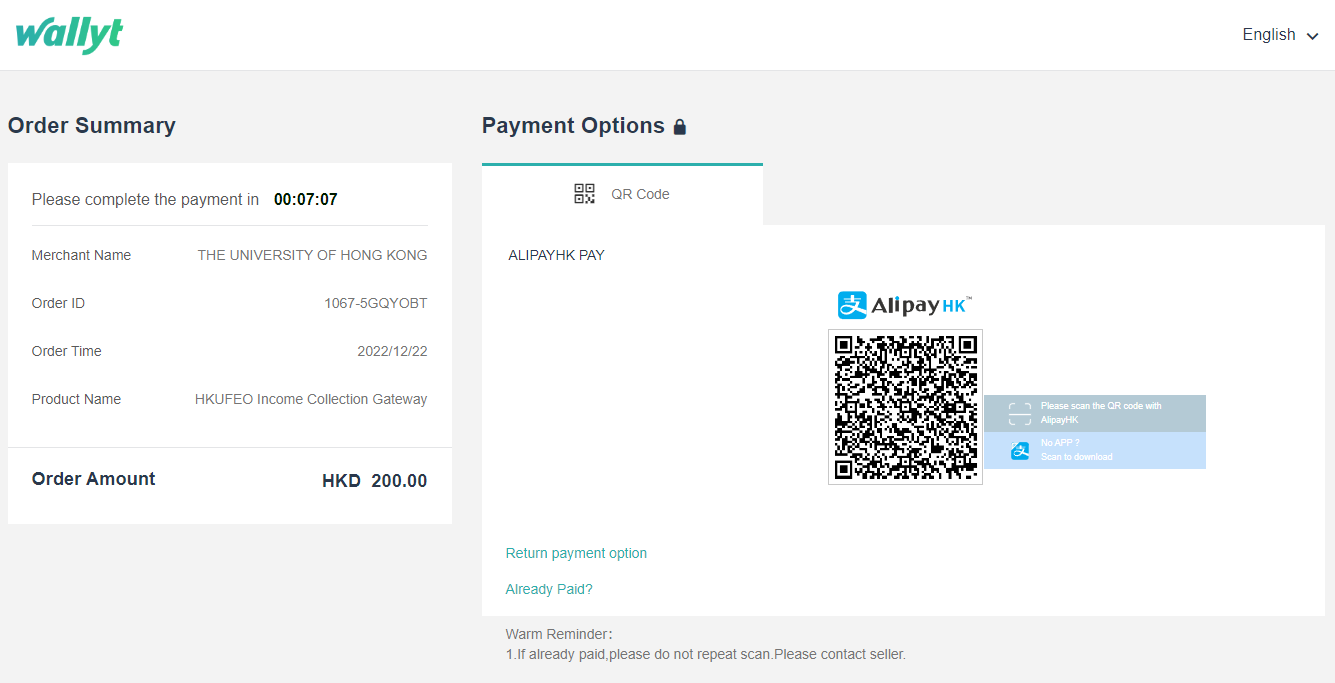Select the QR Code payment tab
The image size is (1335, 683).
tap(622, 194)
